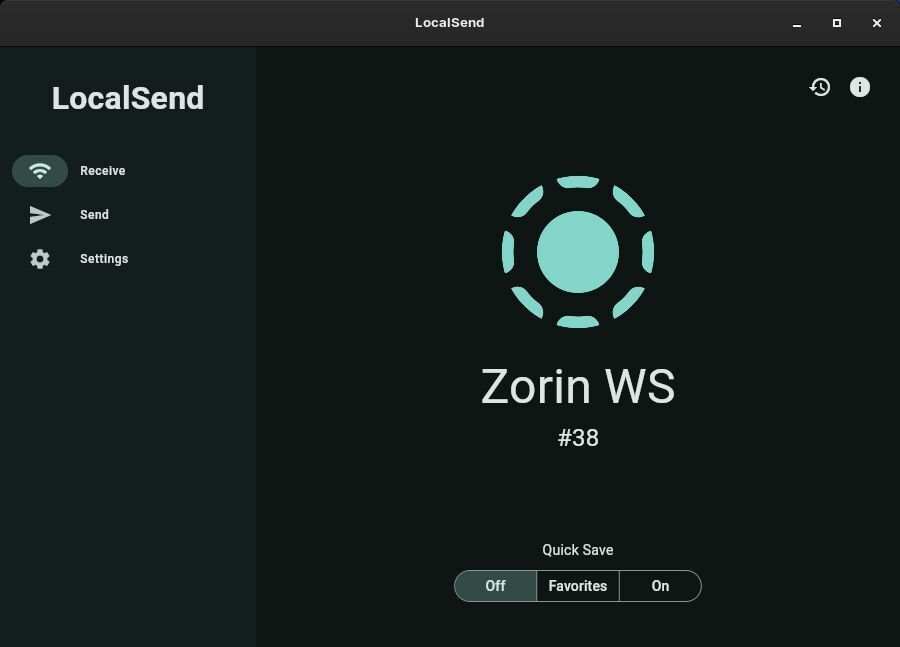Show device info icon
This screenshot has height=647, width=900.
(859, 87)
